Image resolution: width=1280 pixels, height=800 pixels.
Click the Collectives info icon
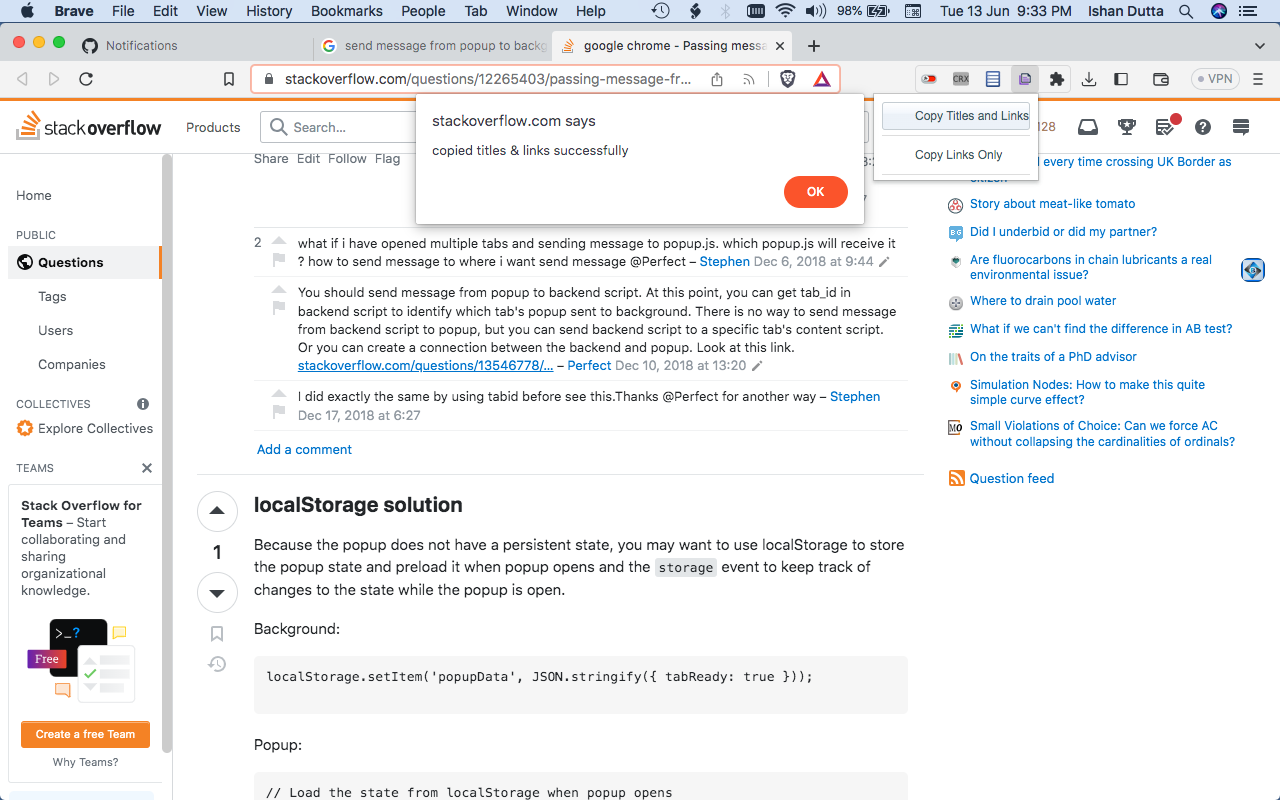point(143,404)
